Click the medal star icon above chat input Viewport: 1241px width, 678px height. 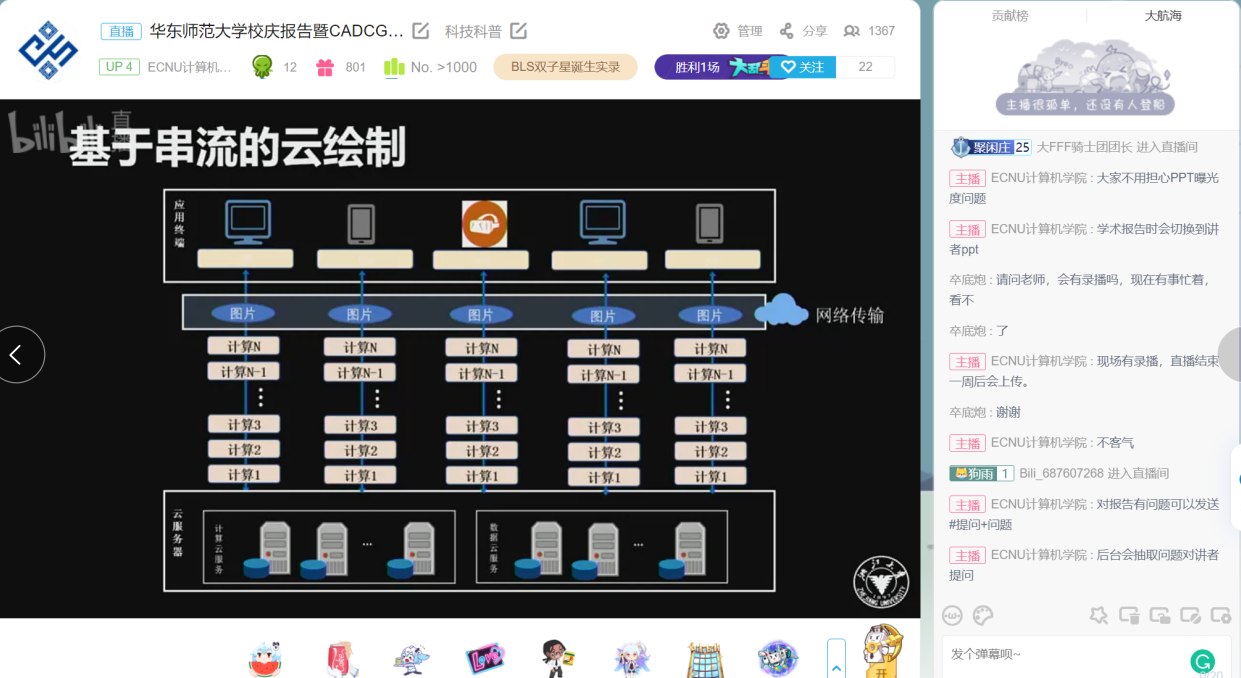tap(1099, 615)
